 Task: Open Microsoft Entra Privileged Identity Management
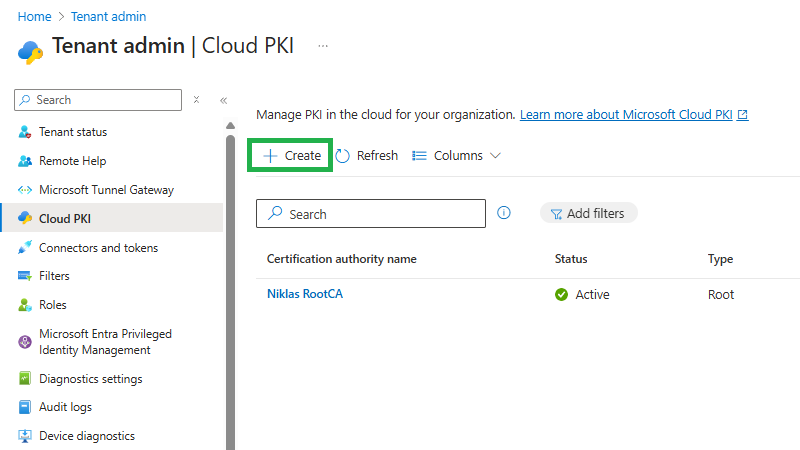pyautogui.click(x=105, y=342)
